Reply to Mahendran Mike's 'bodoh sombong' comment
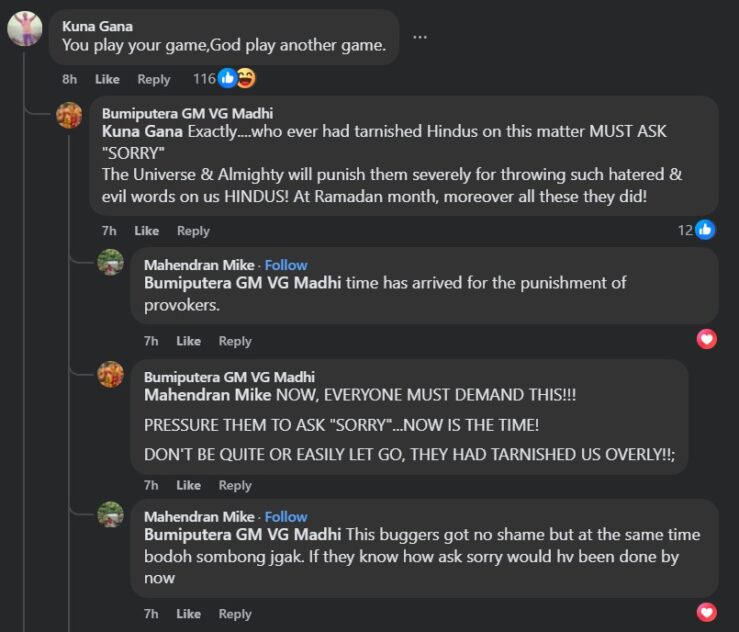Image resolution: width=739 pixels, height=632 pixels. click(x=235, y=614)
